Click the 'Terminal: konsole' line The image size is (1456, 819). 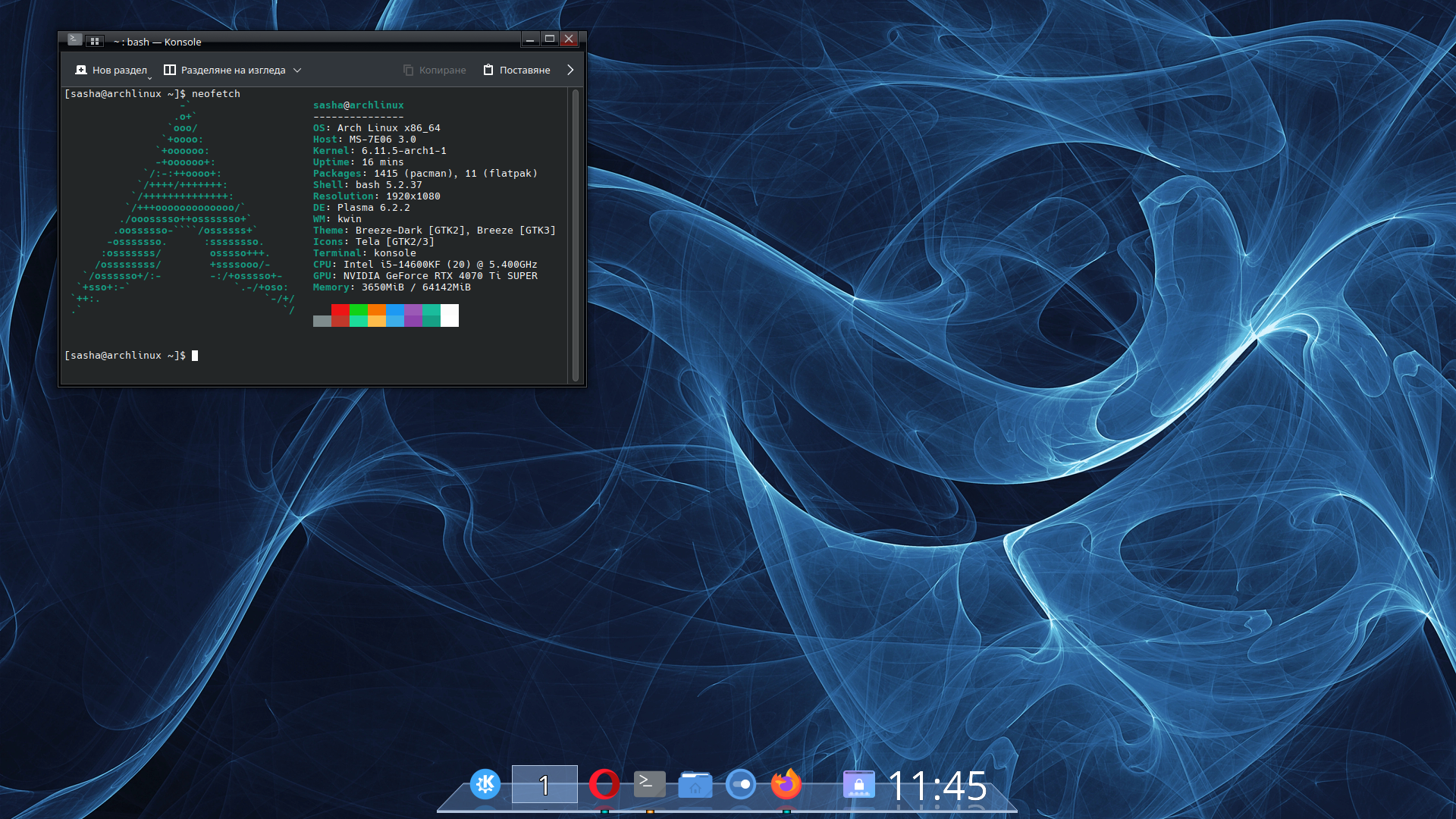(x=365, y=253)
